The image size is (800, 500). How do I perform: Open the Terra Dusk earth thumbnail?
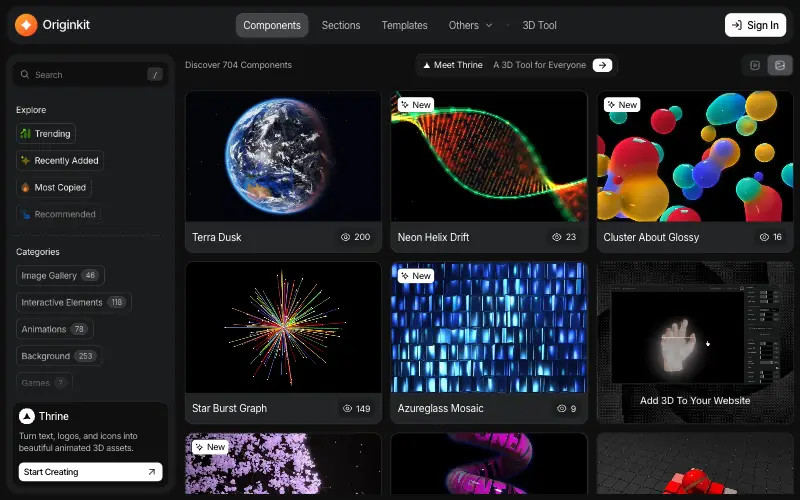[283, 156]
